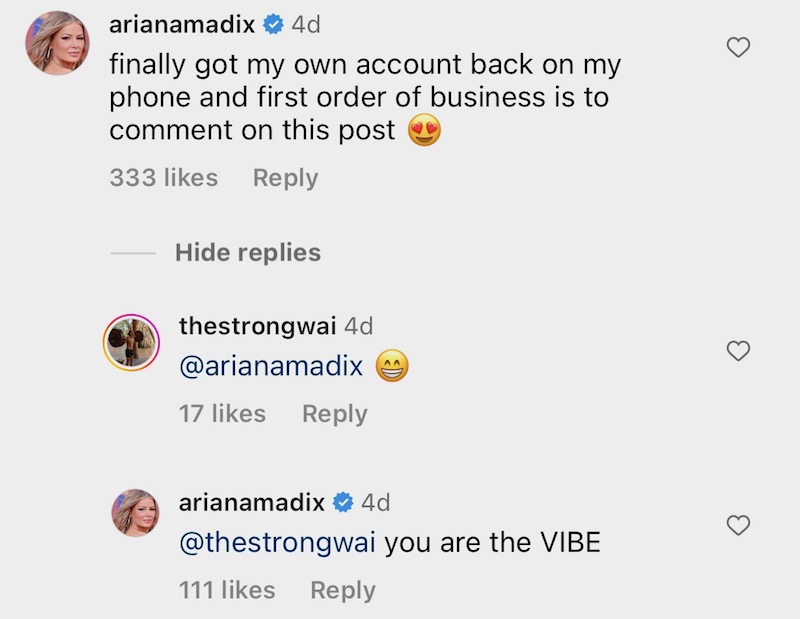
Task: Like the top arianamadix comment with heart
Action: point(737,47)
